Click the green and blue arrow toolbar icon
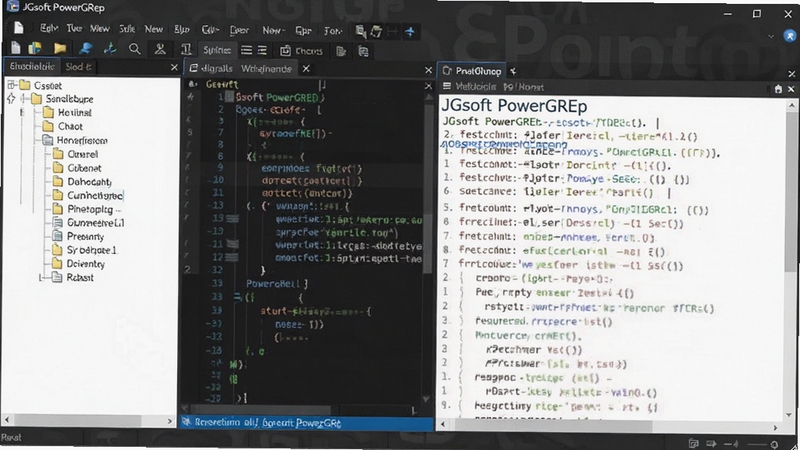800x450 pixels. tap(110, 48)
